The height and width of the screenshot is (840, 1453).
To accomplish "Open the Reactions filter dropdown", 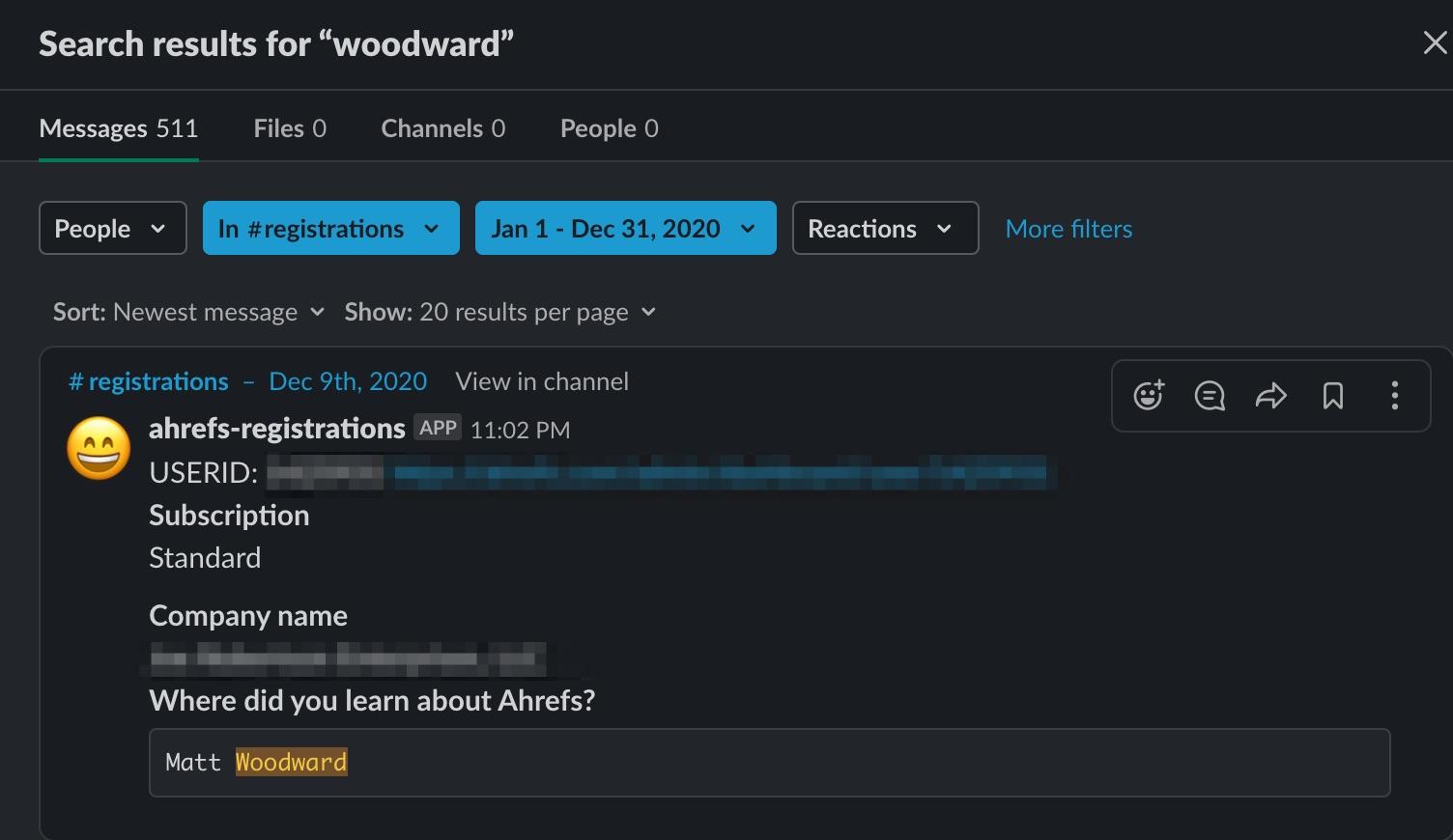I will tap(886, 228).
